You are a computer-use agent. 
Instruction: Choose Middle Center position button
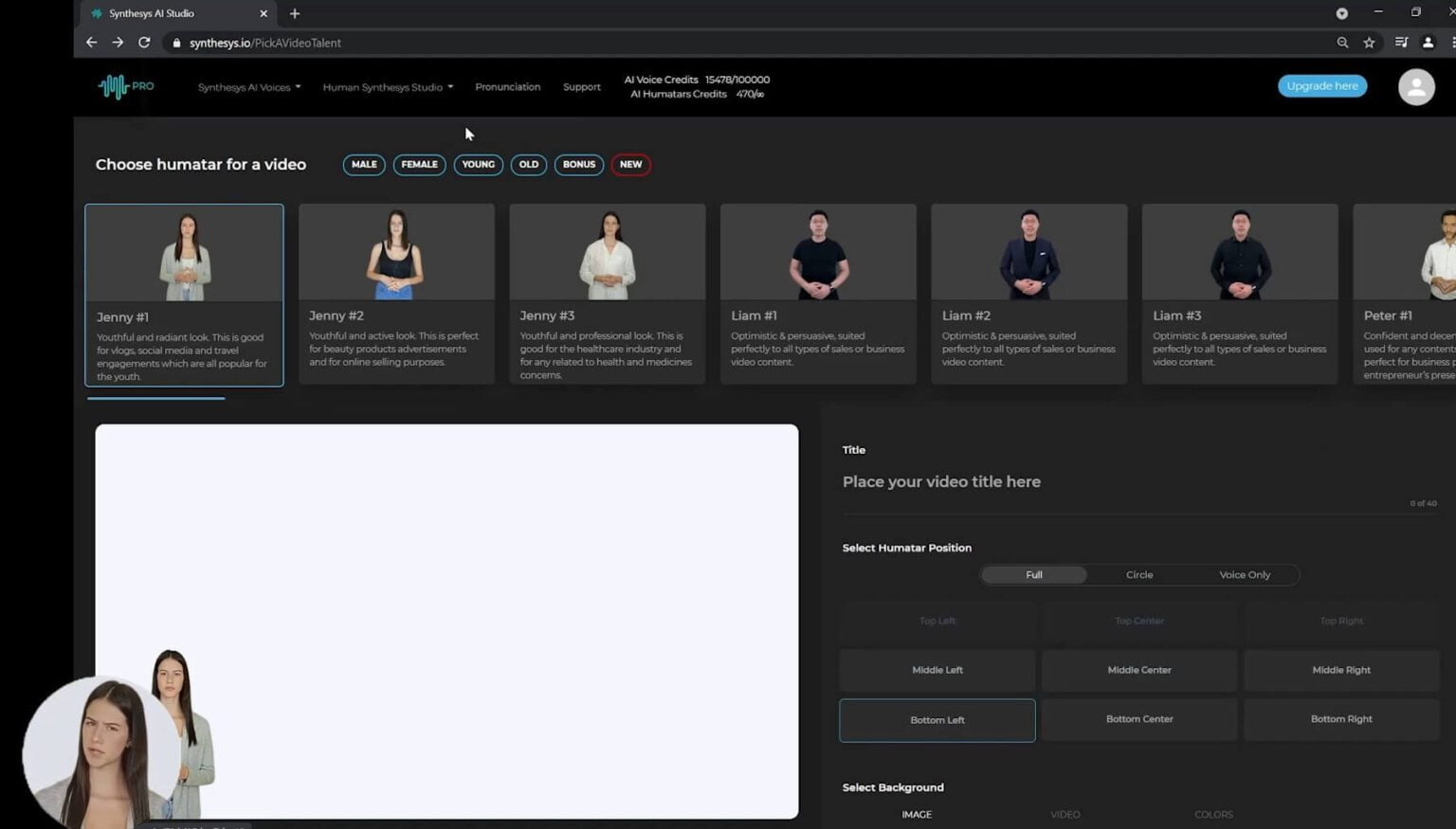(1138, 670)
